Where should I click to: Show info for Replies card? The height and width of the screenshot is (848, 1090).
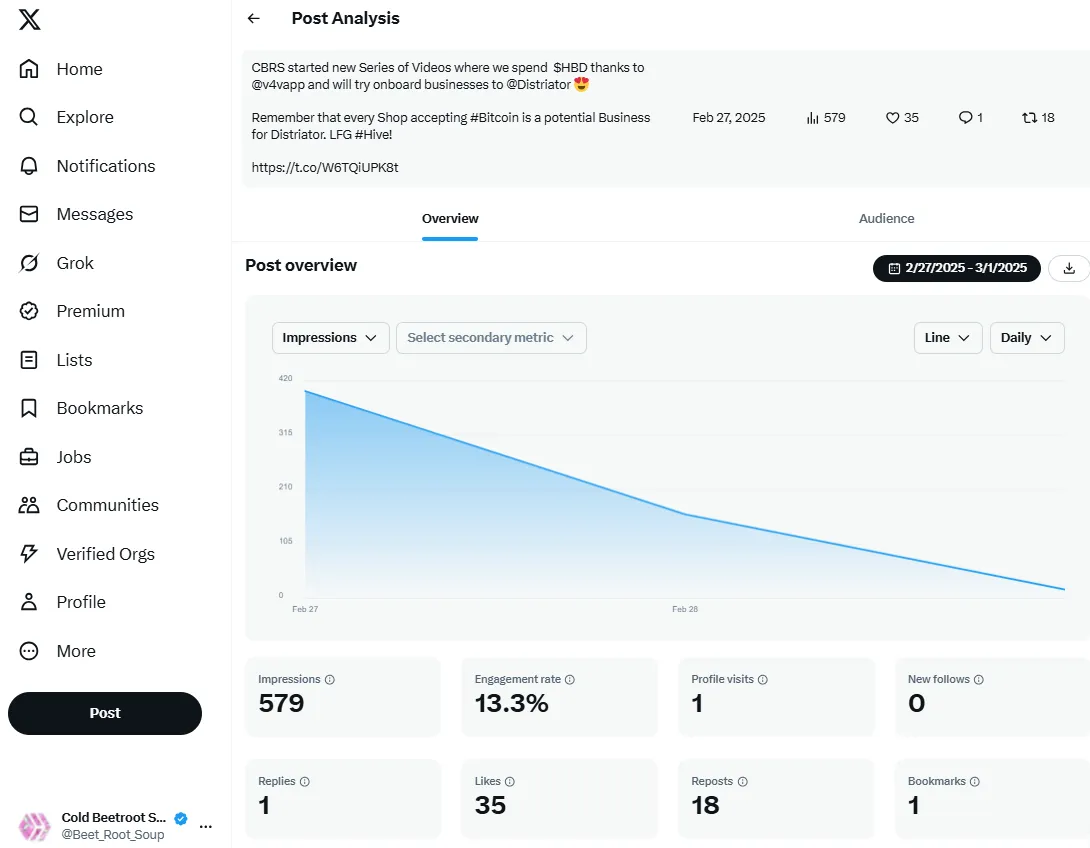tap(304, 782)
